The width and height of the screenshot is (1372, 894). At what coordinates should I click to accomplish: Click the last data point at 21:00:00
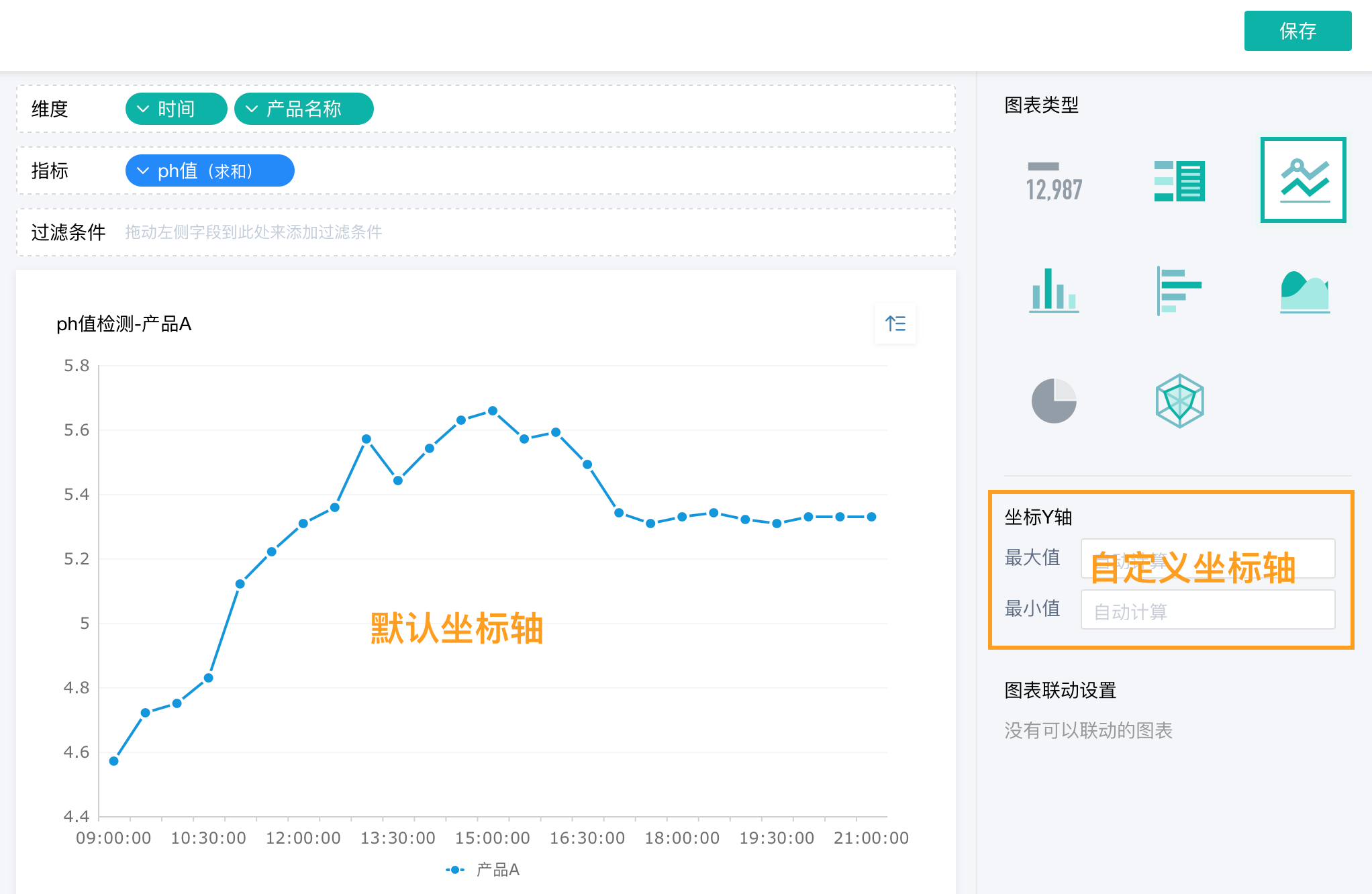[871, 517]
